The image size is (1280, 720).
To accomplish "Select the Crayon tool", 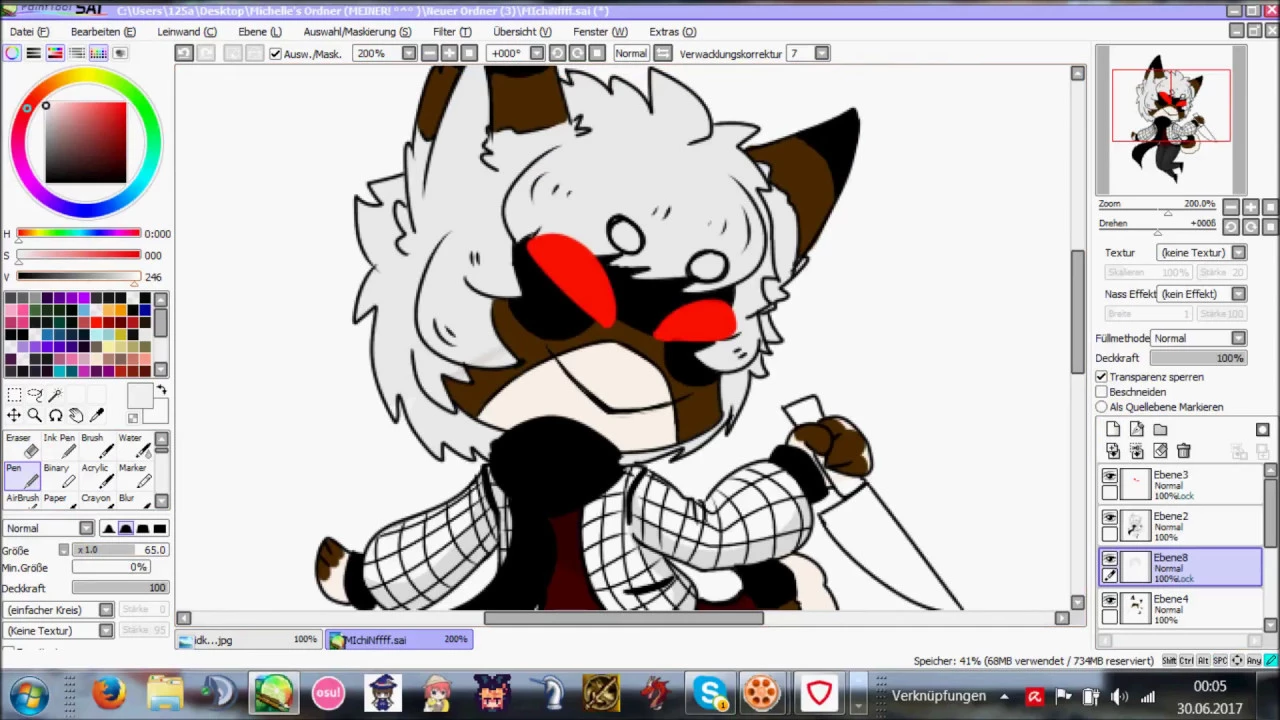I will pyautogui.click(x=96, y=498).
